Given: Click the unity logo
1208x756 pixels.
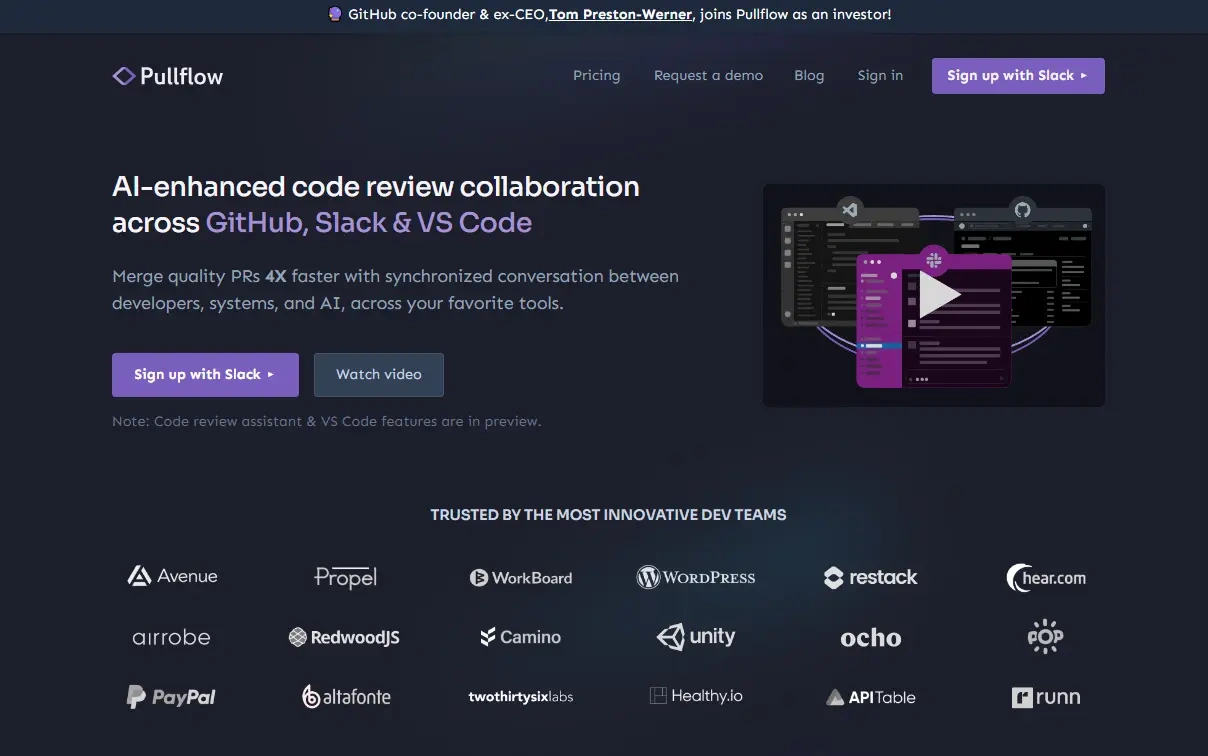Looking at the screenshot, I should click(696, 637).
